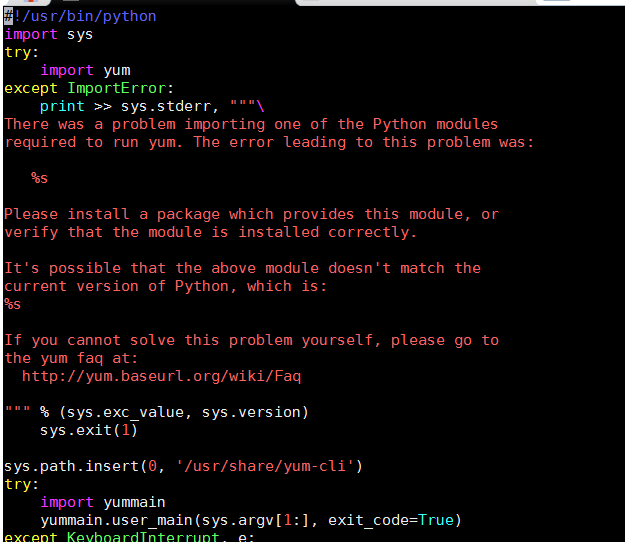
Task: Click the unindented %s below 'current version'
Action: point(12,304)
